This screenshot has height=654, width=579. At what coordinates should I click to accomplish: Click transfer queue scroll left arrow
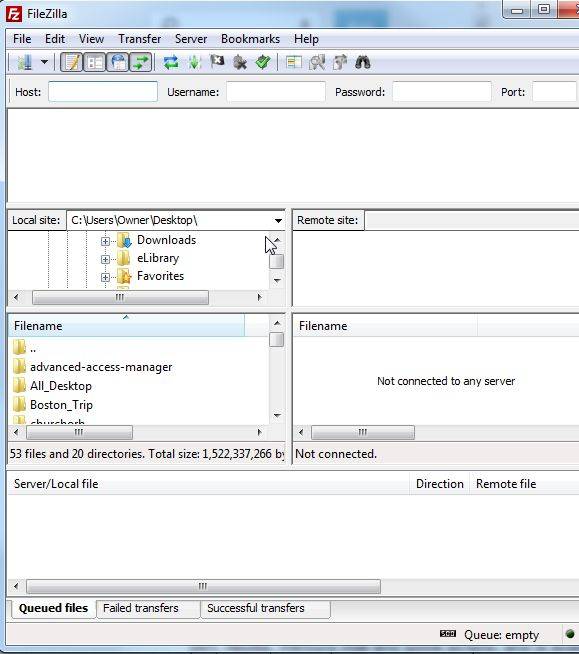pyautogui.click(x=16, y=586)
